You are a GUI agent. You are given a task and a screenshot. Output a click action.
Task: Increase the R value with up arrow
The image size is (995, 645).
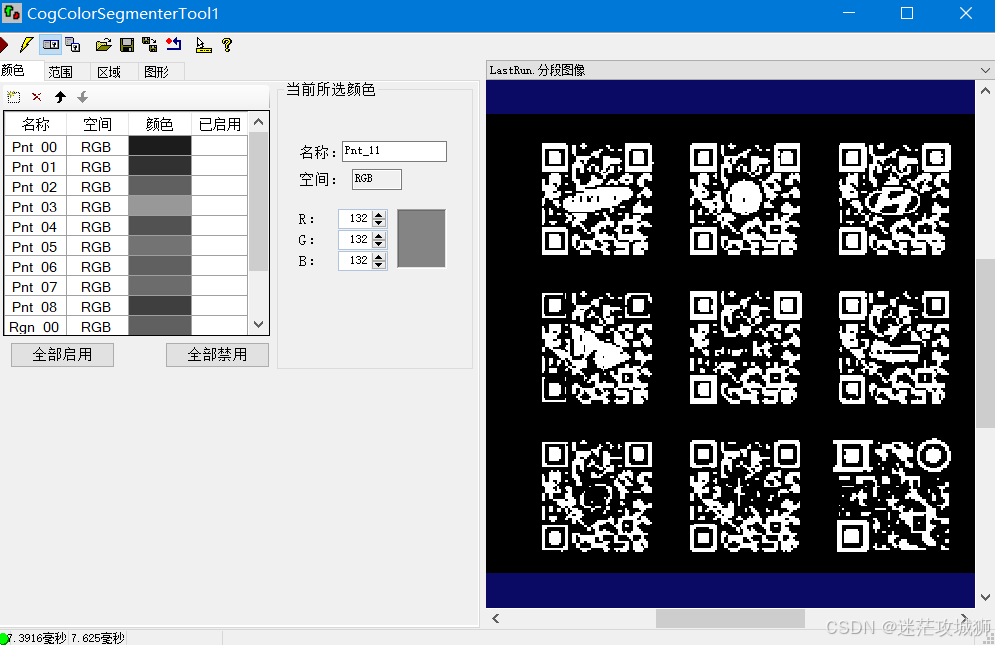(379, 215)
